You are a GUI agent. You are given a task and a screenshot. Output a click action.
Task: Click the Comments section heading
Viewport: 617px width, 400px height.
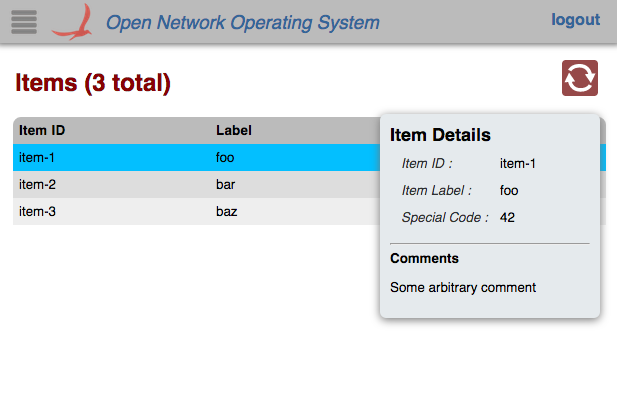pyautogui.click(x=424, y=258)
